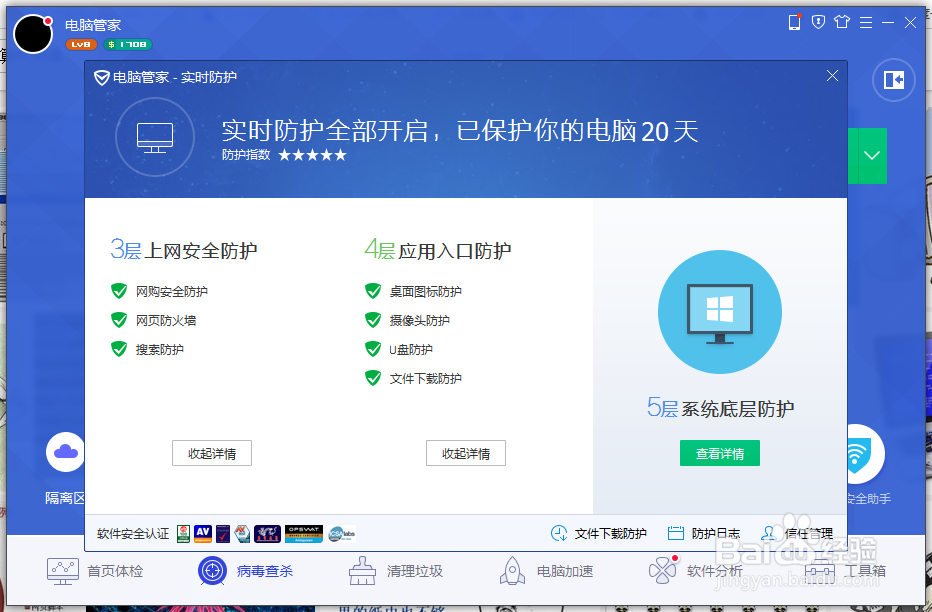Open the mobile phone icon in title bar
The width and height of the screenshot is (932, 612).
794,22
